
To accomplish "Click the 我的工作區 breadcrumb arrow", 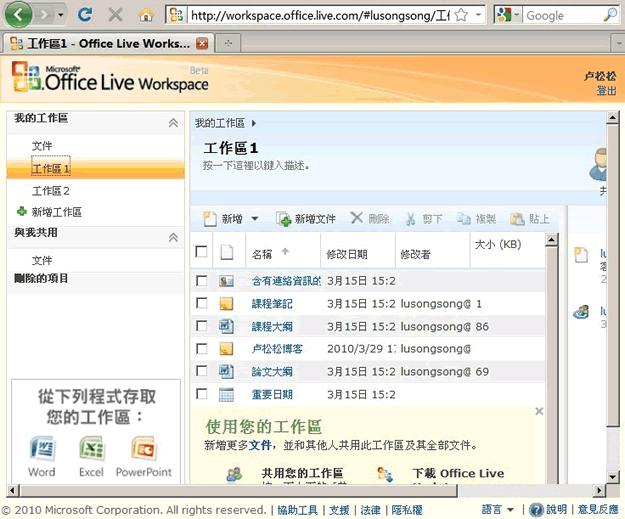I will click(x=254, y=123).
